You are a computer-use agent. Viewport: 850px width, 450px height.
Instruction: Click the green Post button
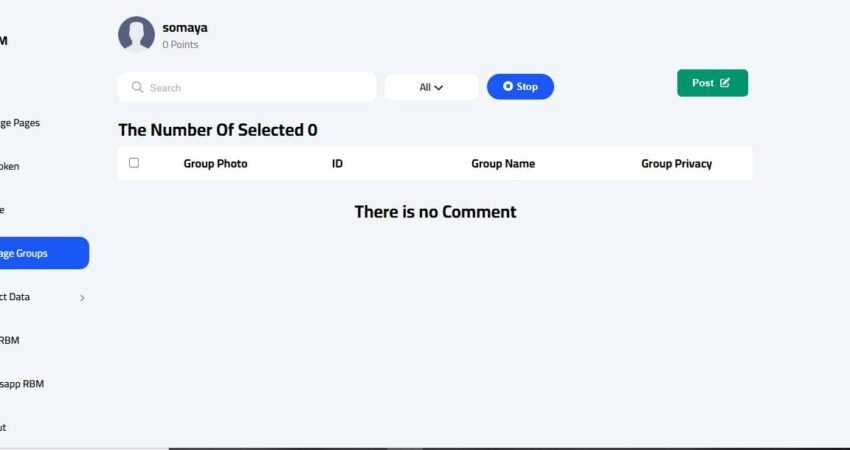pyautogui.click(x=712, y=83)
